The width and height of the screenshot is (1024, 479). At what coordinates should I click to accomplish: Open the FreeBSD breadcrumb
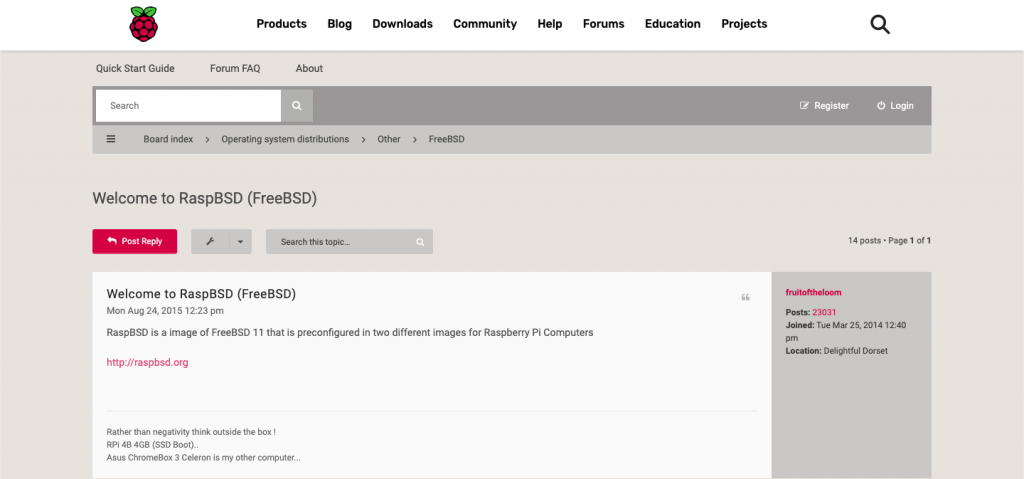pos(447,139)
